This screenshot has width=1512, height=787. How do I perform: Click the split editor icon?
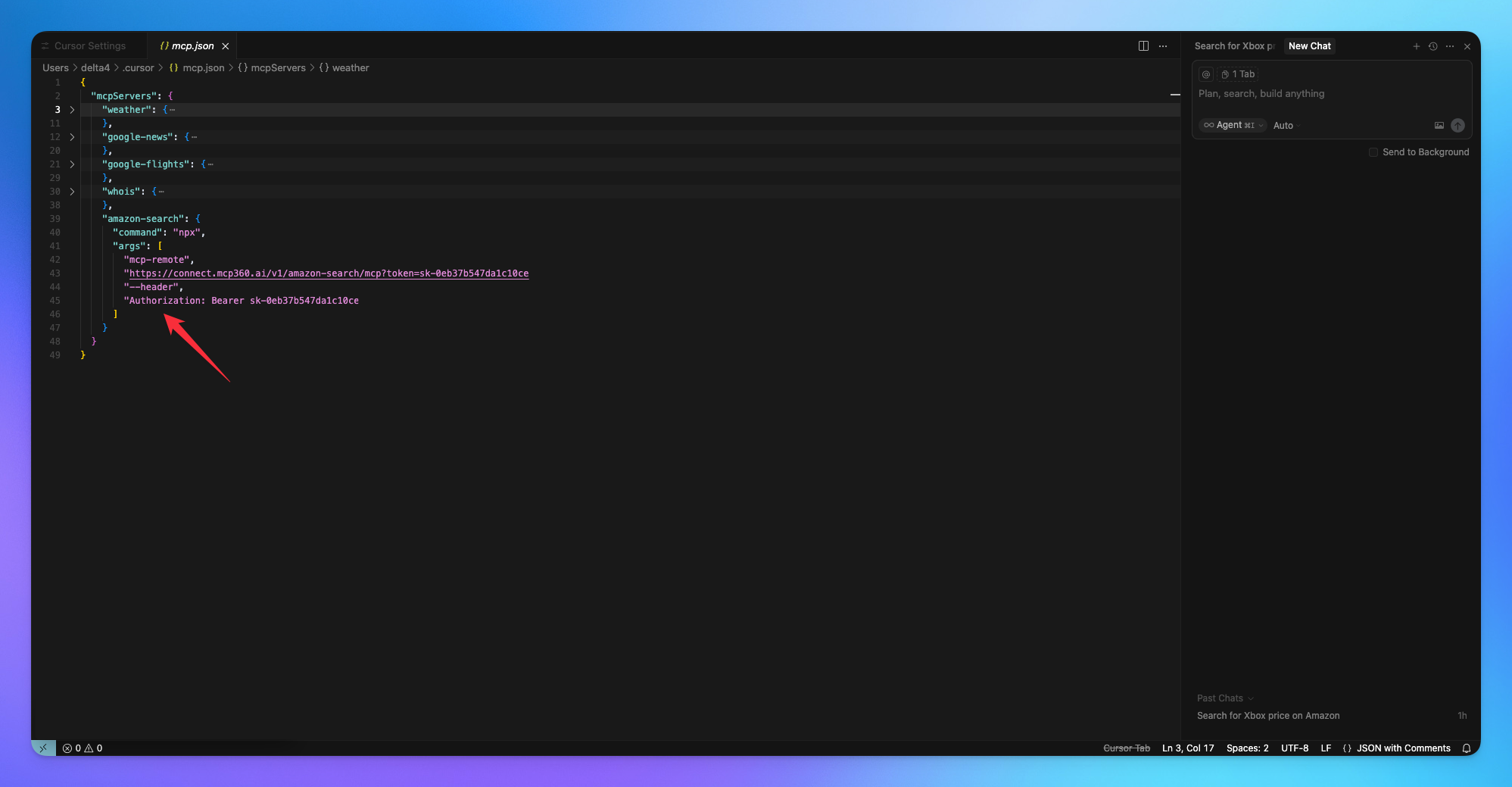click(1142, 45)
